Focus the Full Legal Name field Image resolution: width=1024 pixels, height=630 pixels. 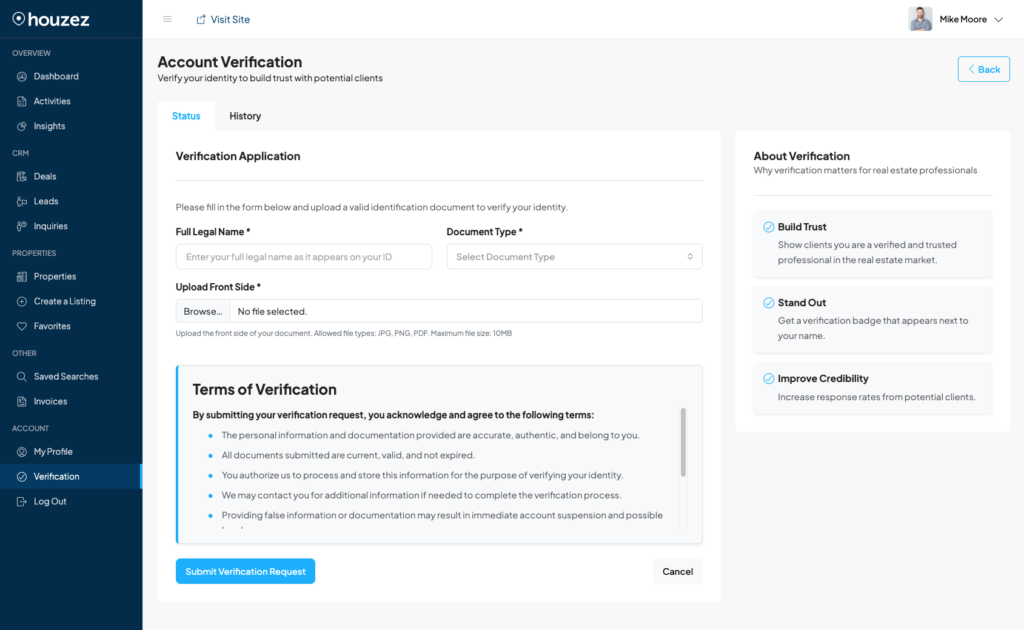point(304,257)
